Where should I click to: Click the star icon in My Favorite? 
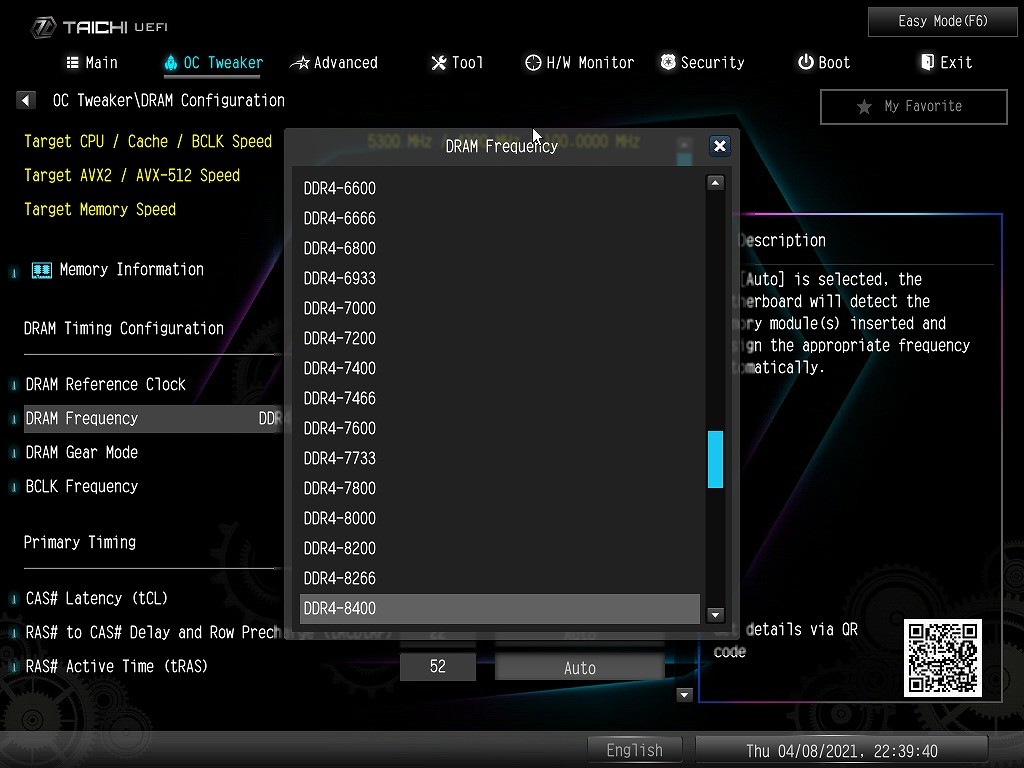864,107
